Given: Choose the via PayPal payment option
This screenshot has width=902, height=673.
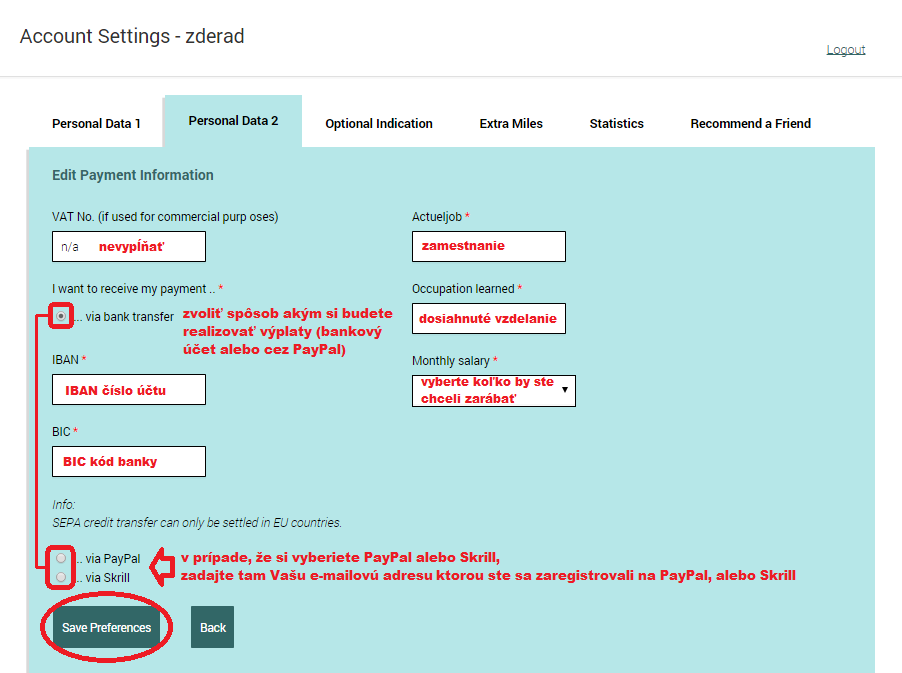Looking at the screenshot, I should click(x=62, y=558).
